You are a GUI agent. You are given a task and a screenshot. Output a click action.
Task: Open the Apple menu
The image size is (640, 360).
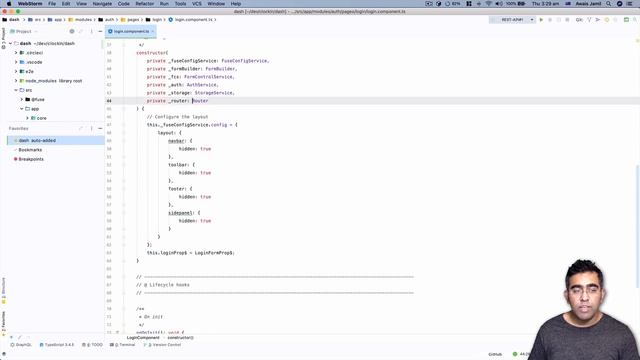pyautogui.click(x=9, y=4)
